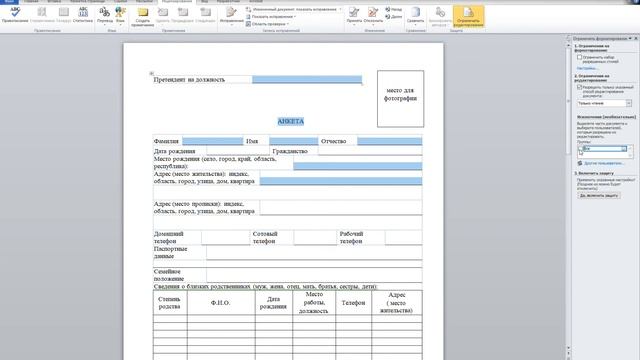The image size is (640, 360).
Task: Click the Настройки link
Action: click(x=587, y=68)
